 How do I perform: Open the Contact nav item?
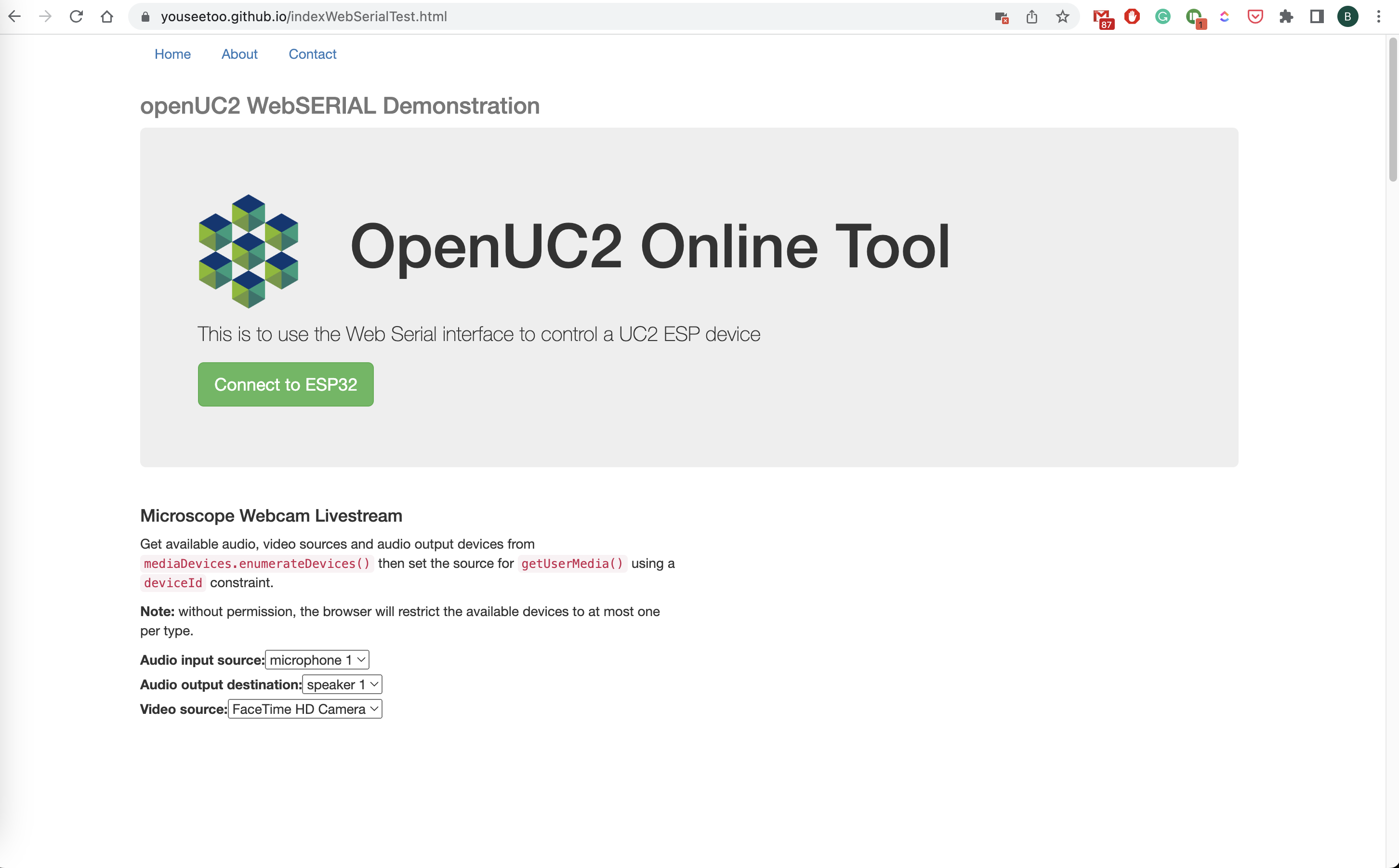(x=312, y=54)
